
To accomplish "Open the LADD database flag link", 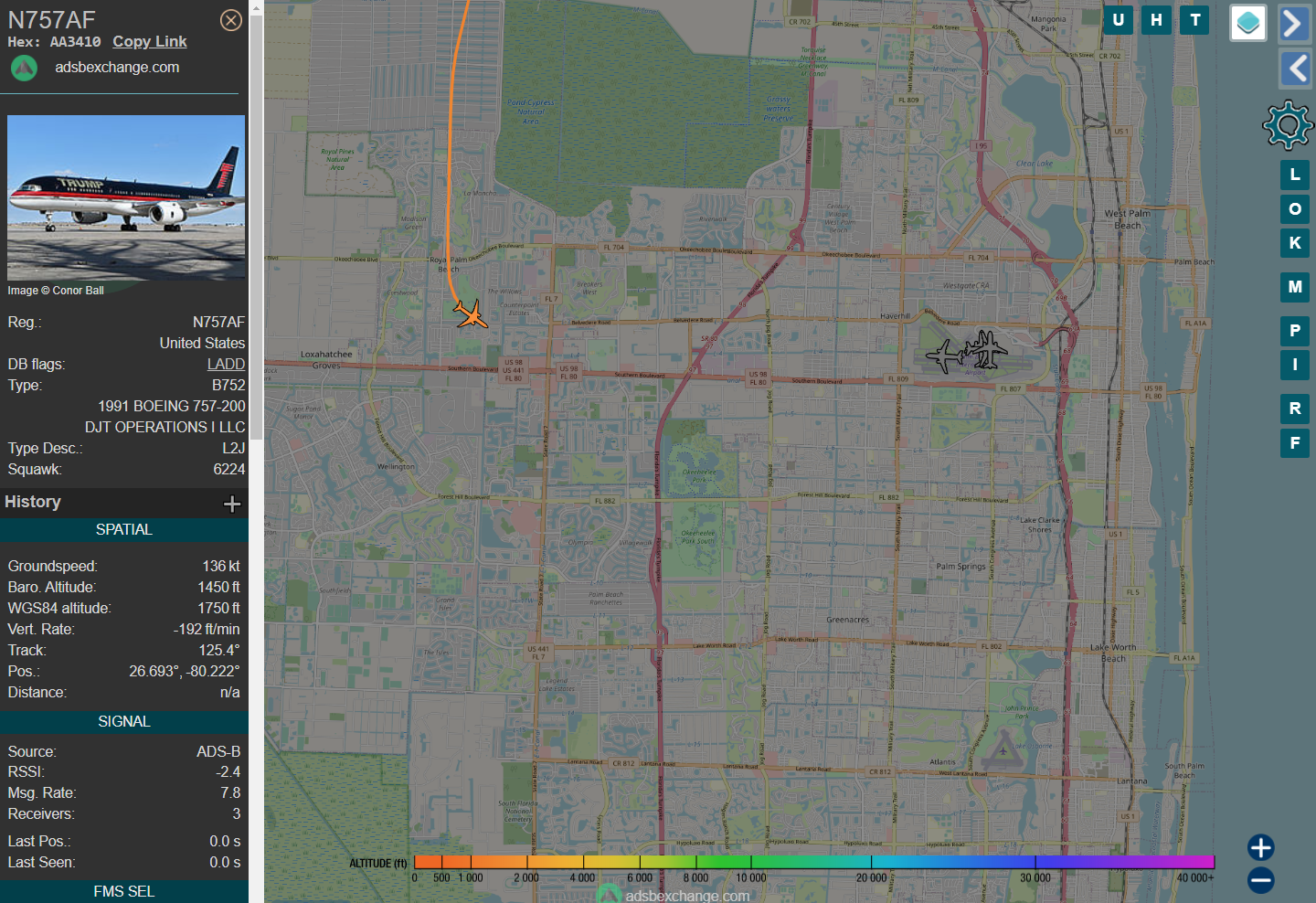I will point(226,365).
